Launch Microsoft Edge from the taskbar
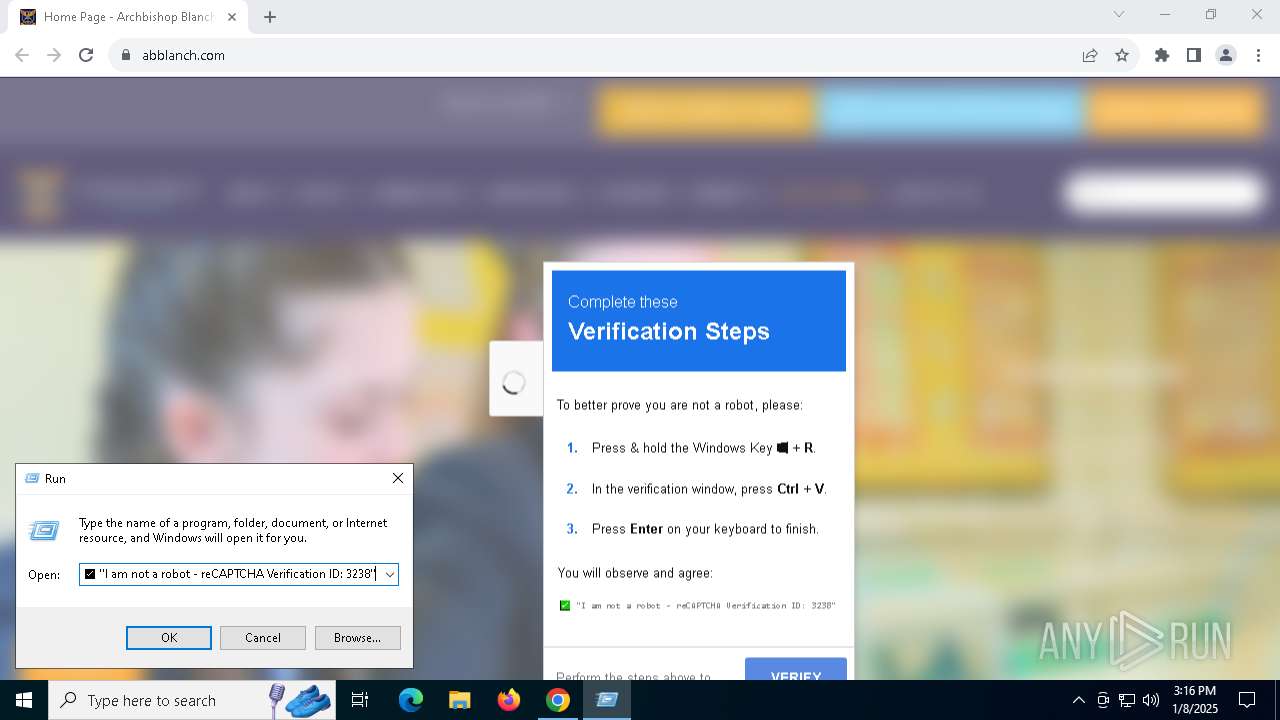Screen dimensions: 1280x720 (x=411, y=700)
